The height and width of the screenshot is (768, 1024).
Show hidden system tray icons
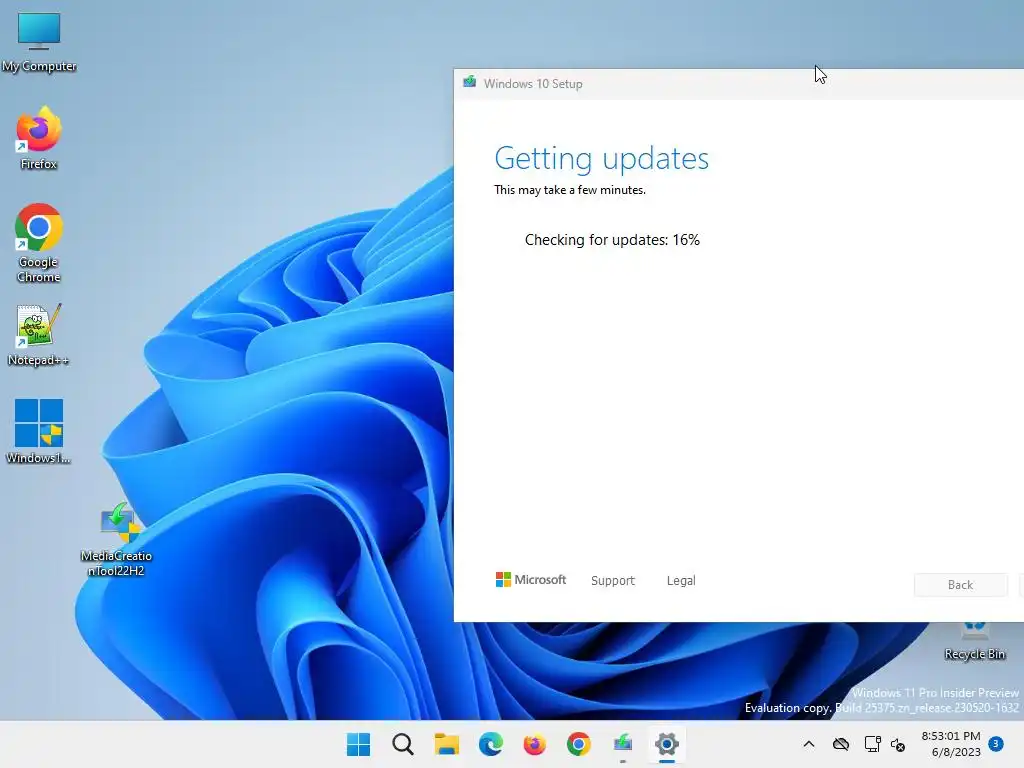point(808,744)
